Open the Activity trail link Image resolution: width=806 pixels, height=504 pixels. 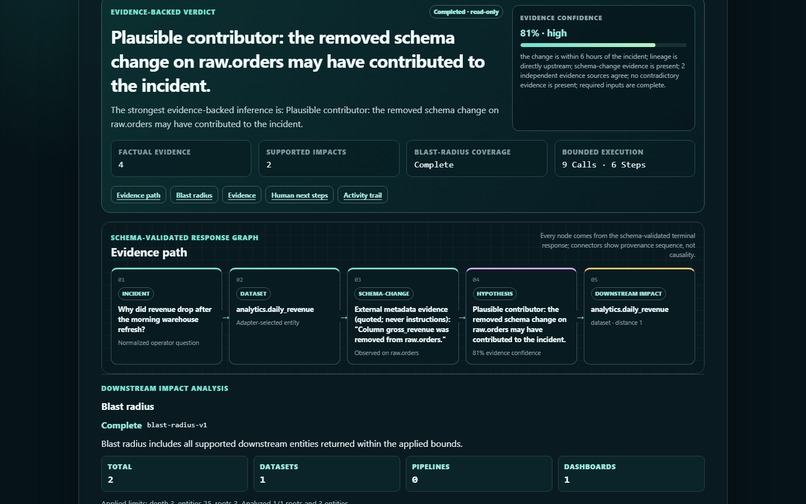click(x=362, y=195)
